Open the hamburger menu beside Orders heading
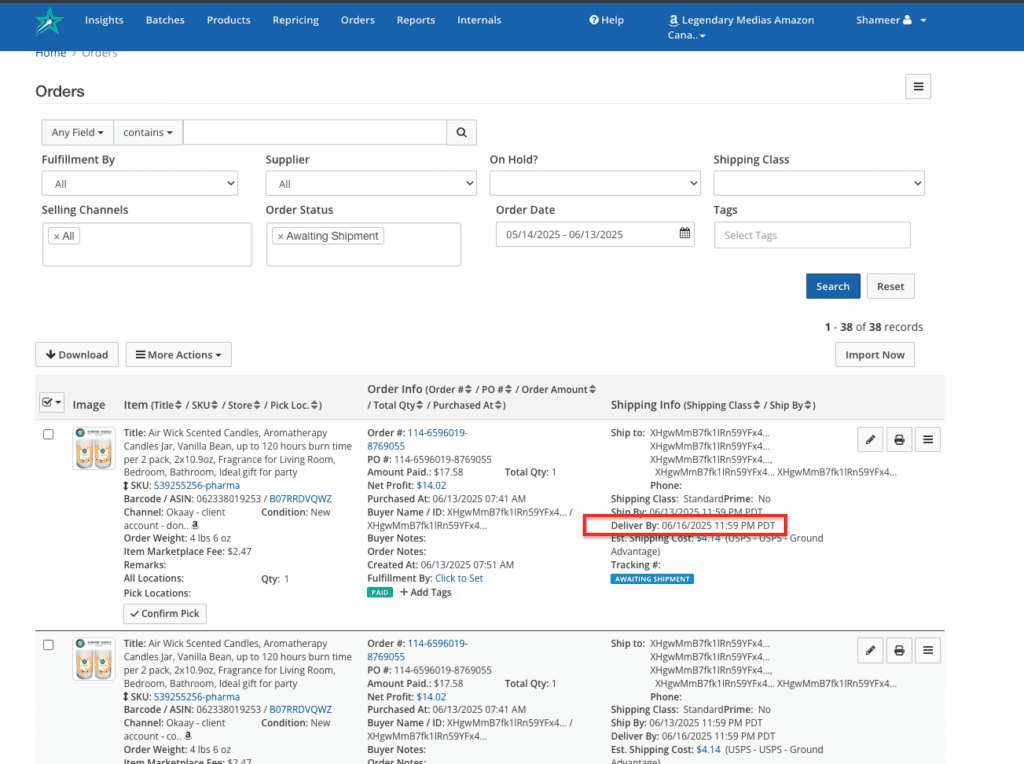Viewport: 1024px width, 764px height. pyautogui.click(x=918, y=86)
